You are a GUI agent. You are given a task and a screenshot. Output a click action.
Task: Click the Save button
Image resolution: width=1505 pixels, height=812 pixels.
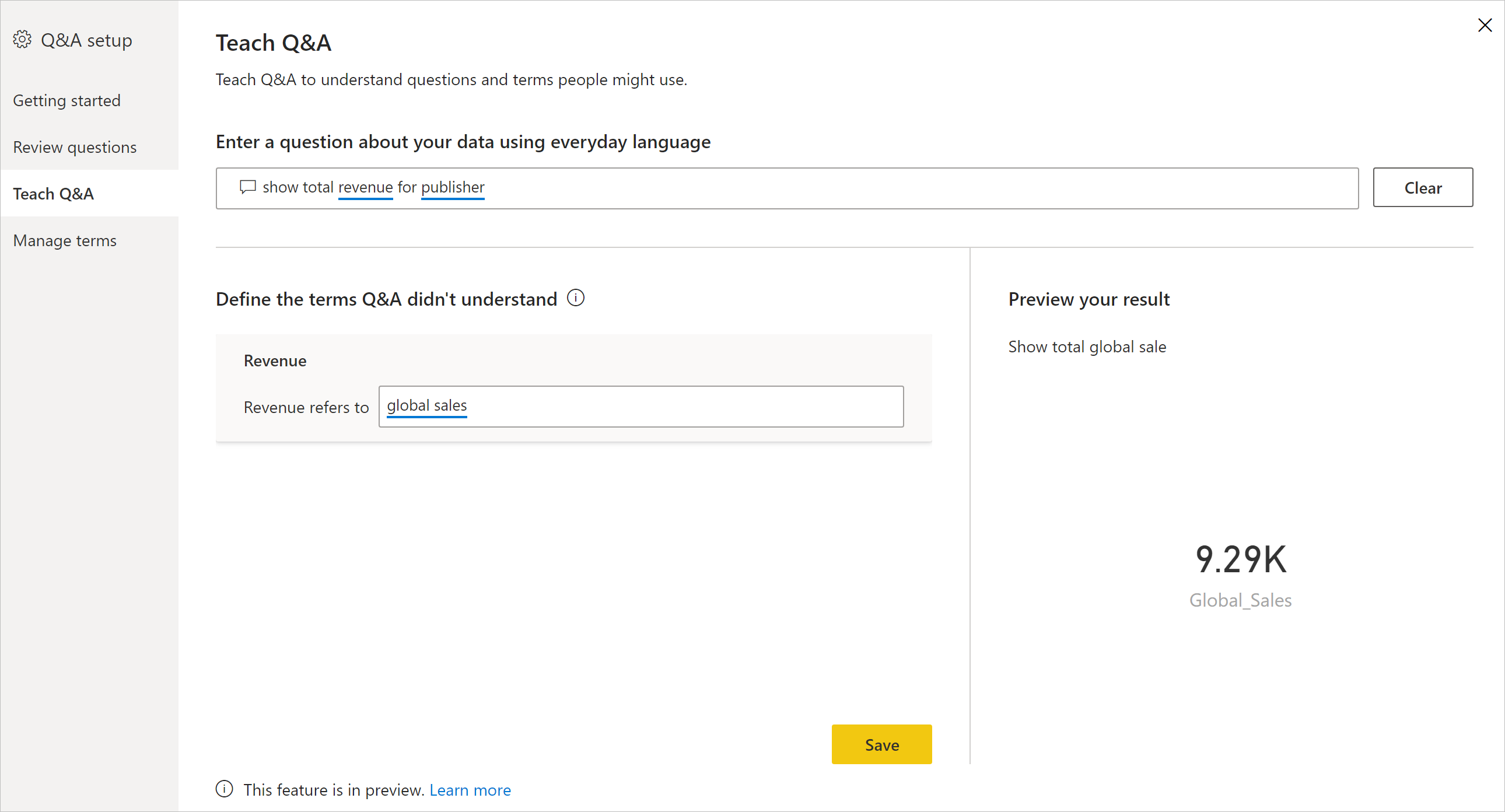click(880, 744)
